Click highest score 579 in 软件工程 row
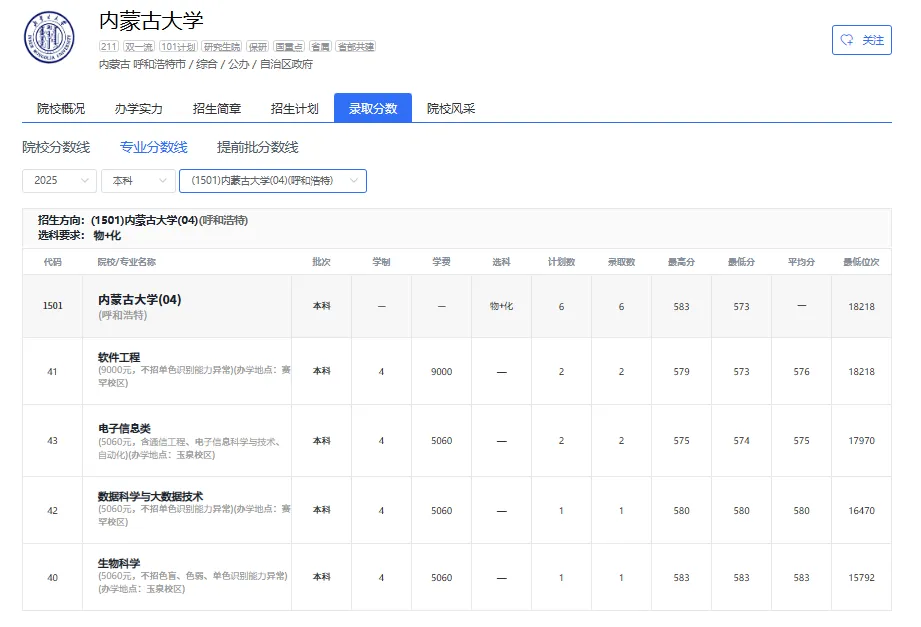The height and width of the screenshot is (627, 921). [681, 371]
